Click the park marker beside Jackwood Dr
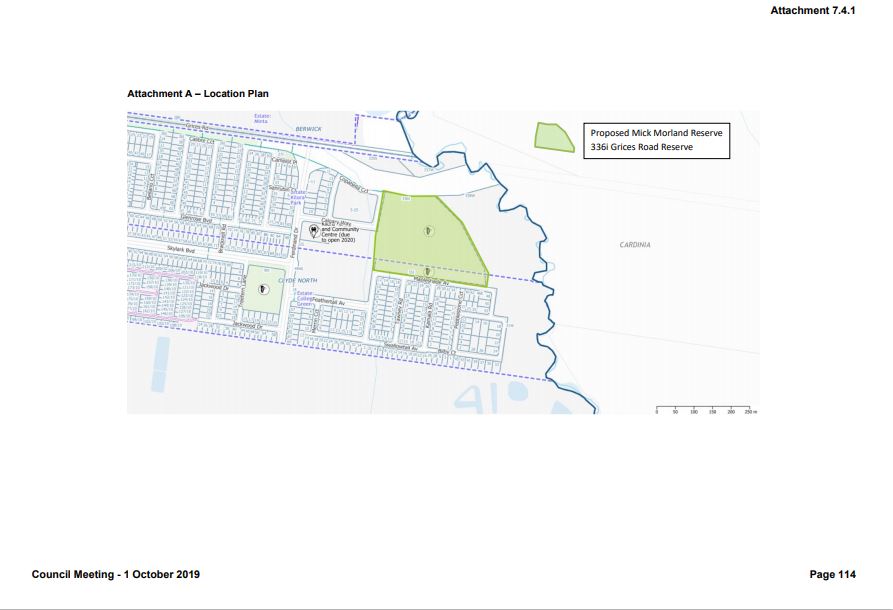Image resolution: width=893 pixels, height=610 pixels. click(263, 290)
